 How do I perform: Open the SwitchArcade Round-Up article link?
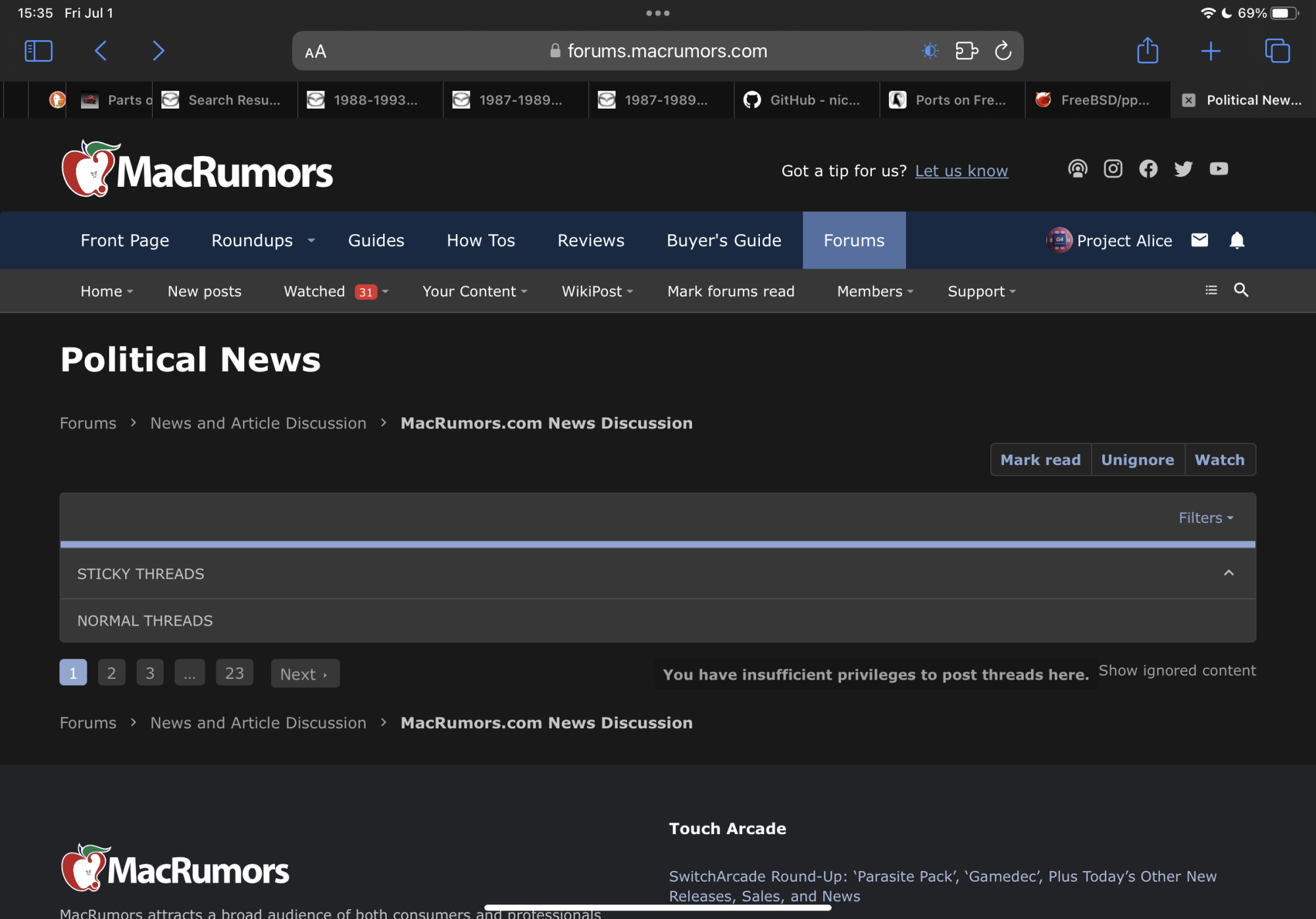click(x=943, y=886)
